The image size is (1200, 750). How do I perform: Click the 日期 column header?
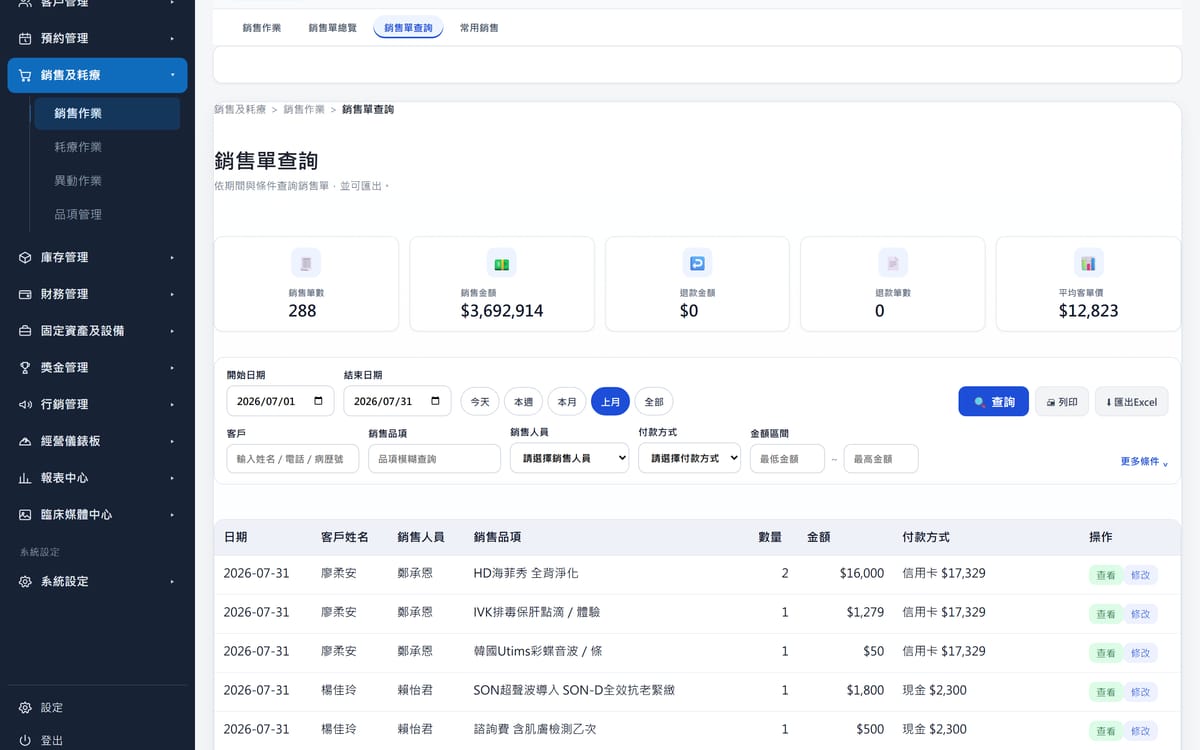click(236, 537)
